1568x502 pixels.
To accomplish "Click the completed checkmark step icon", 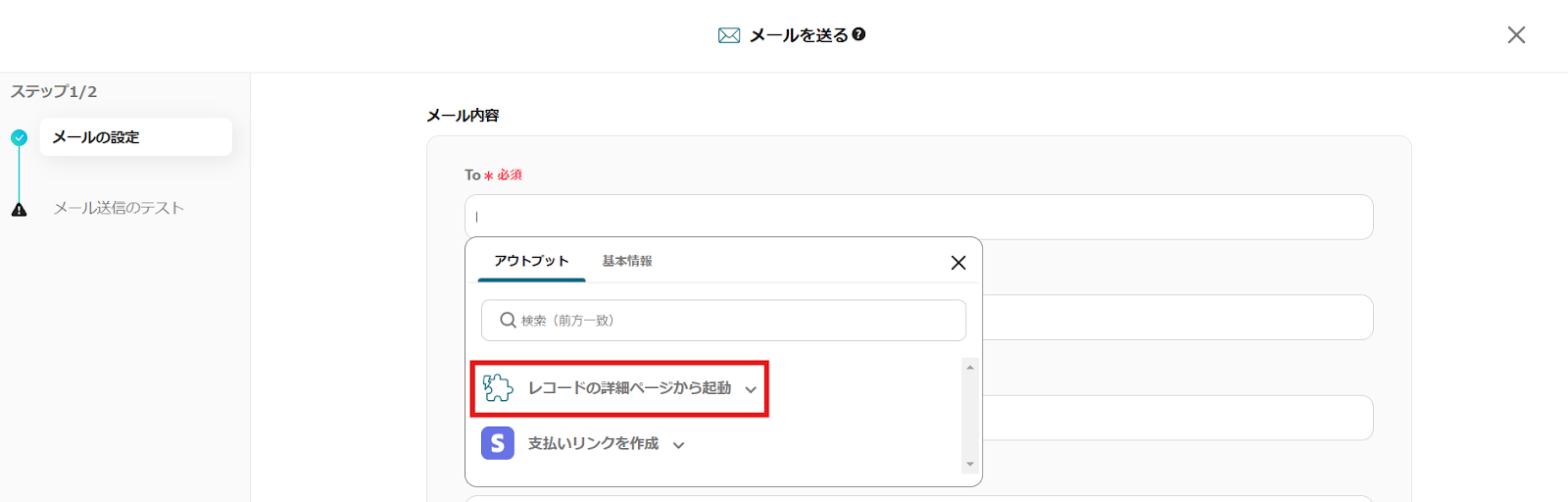I will click(19, 137).
